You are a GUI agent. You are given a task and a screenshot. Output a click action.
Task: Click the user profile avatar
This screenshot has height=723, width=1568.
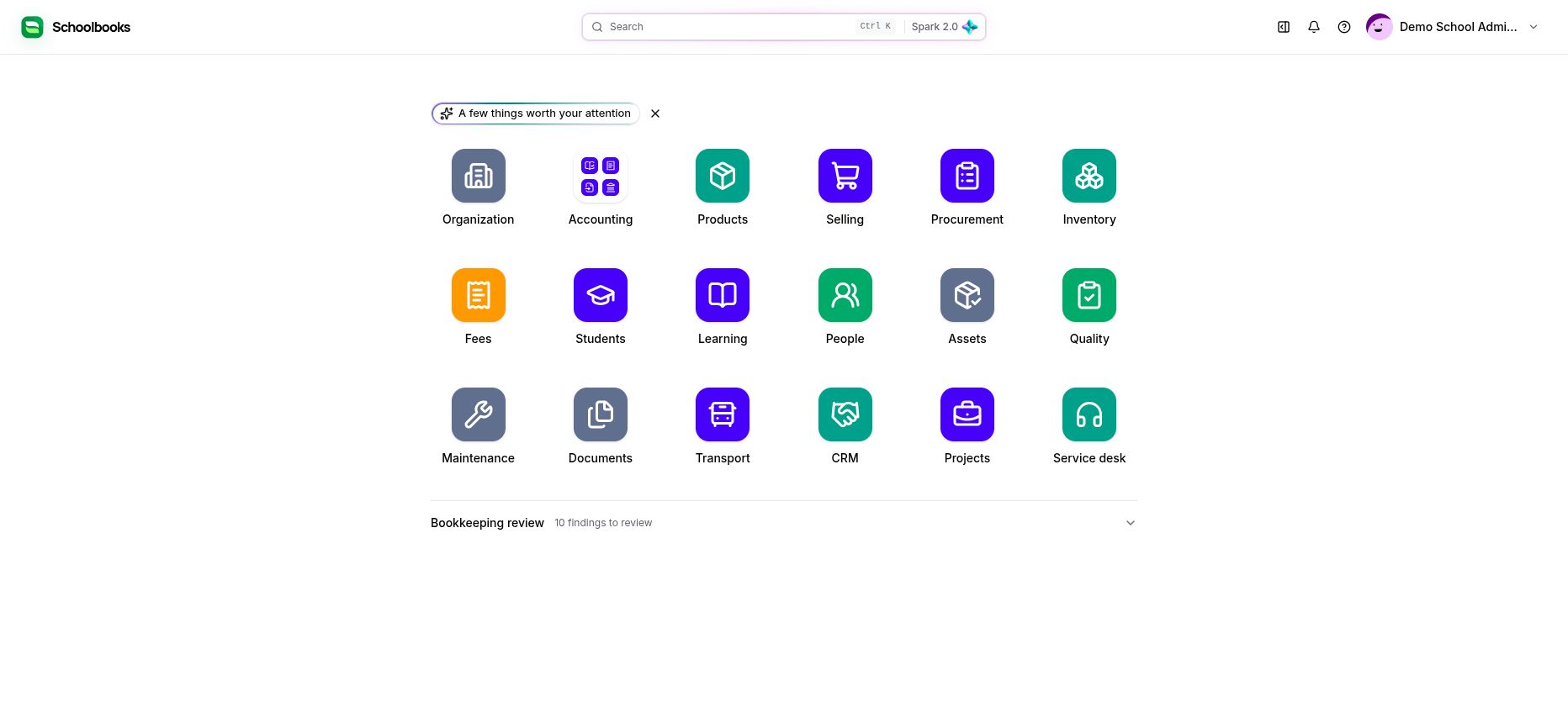pos(1380,27)
